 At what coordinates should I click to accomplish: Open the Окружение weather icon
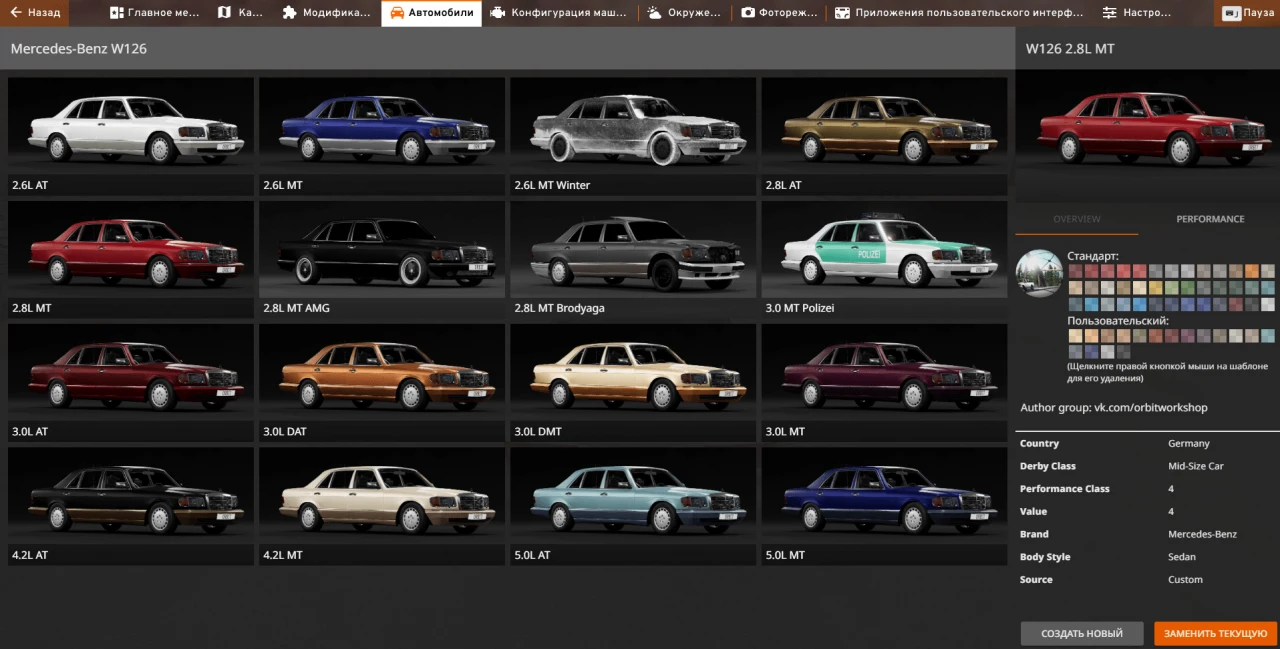pos(654,13)
